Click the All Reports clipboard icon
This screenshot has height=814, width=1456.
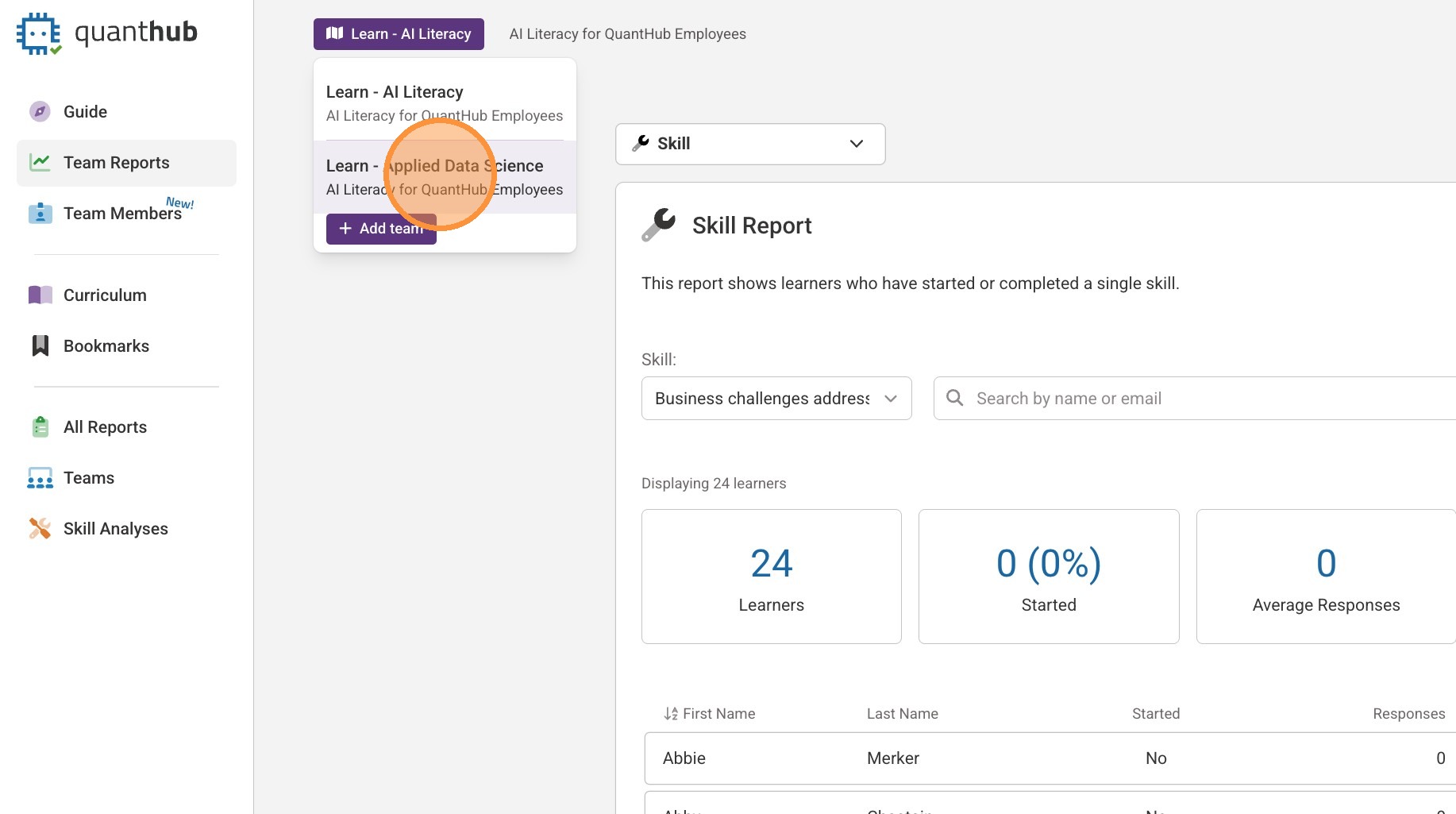click(x=40, y=427)
